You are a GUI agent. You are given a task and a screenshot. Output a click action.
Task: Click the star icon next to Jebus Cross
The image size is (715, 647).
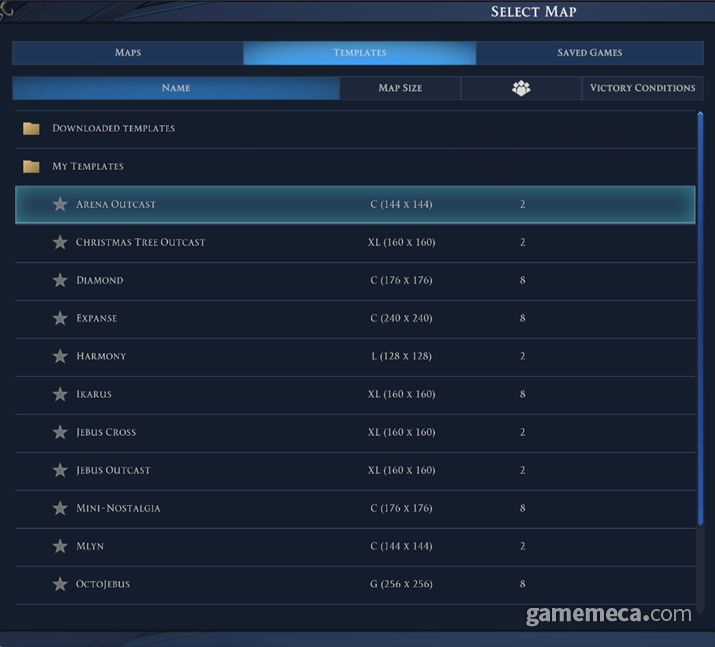pyautogui.click(x=60, y=432)
